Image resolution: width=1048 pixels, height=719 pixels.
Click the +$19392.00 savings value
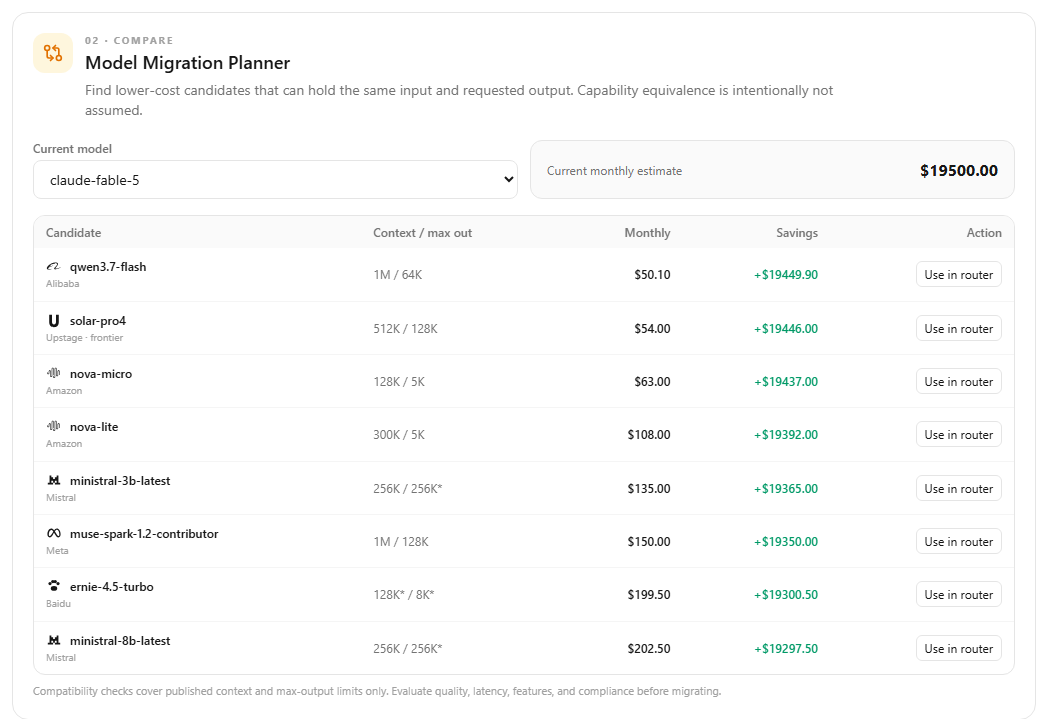coord(786,434)
